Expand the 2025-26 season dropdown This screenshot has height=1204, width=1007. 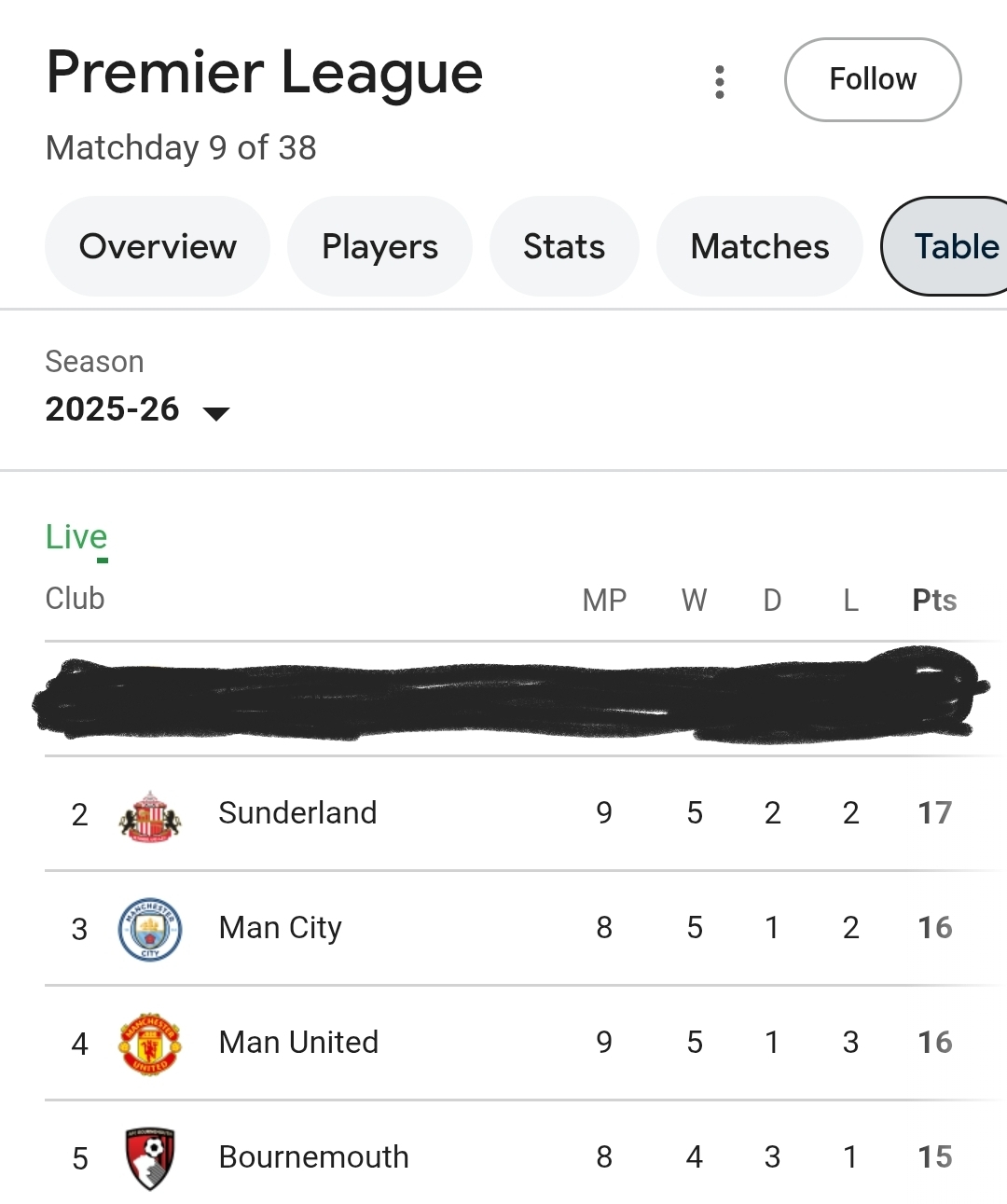coord(113,409)
